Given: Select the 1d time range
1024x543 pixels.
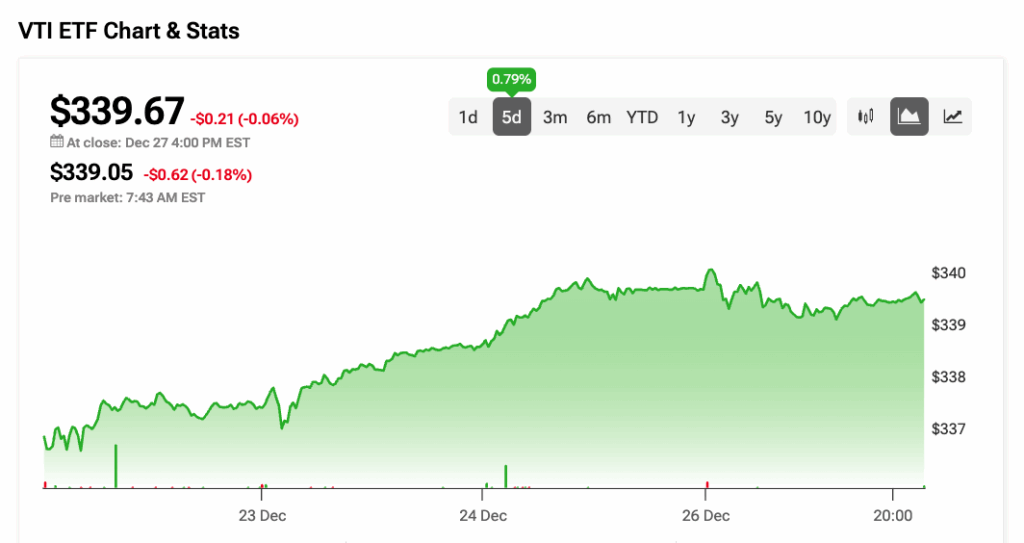Looking at the screenshot, I should pos(468,117).
